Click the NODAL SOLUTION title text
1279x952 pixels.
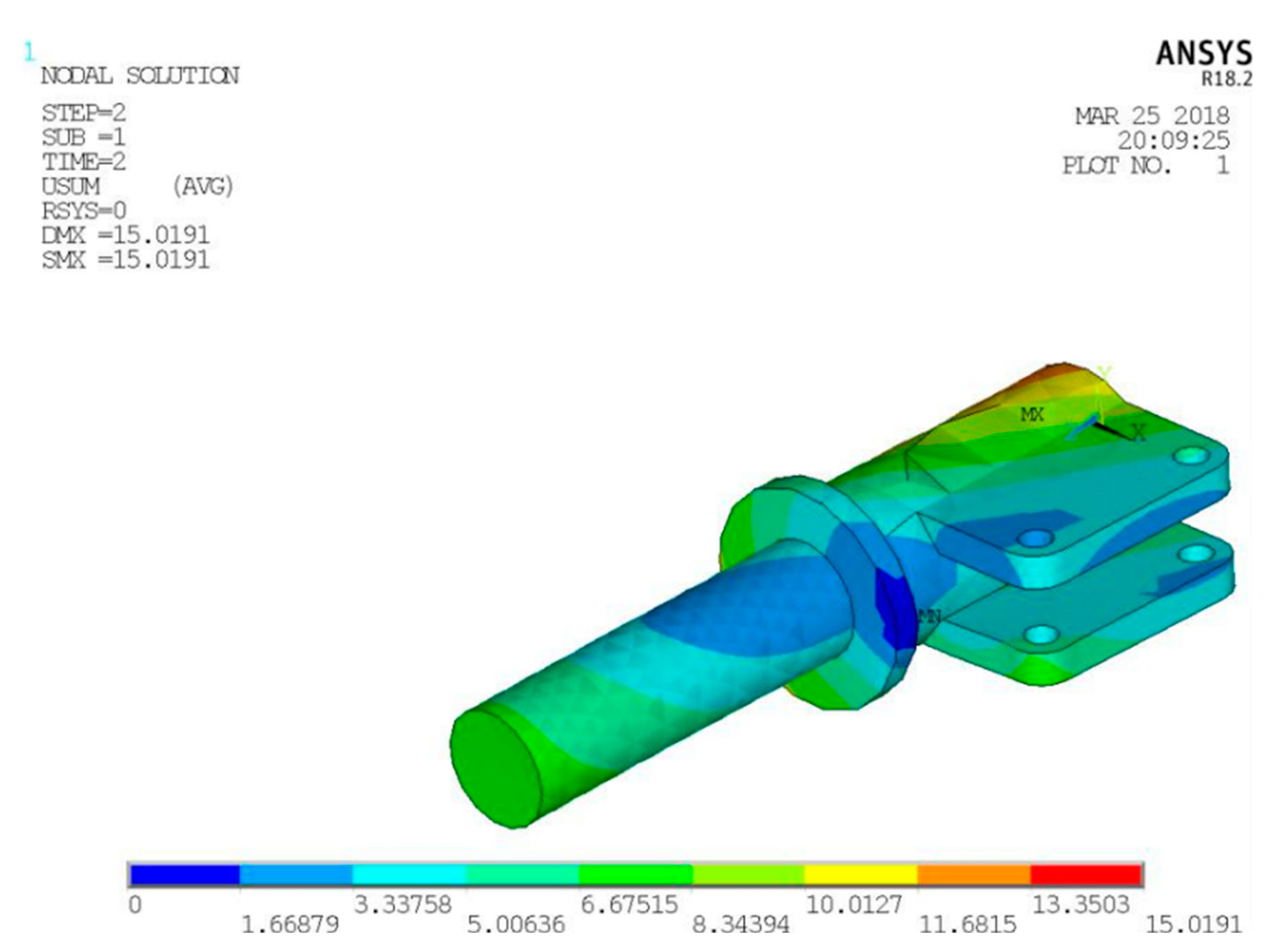click(140, 76)
